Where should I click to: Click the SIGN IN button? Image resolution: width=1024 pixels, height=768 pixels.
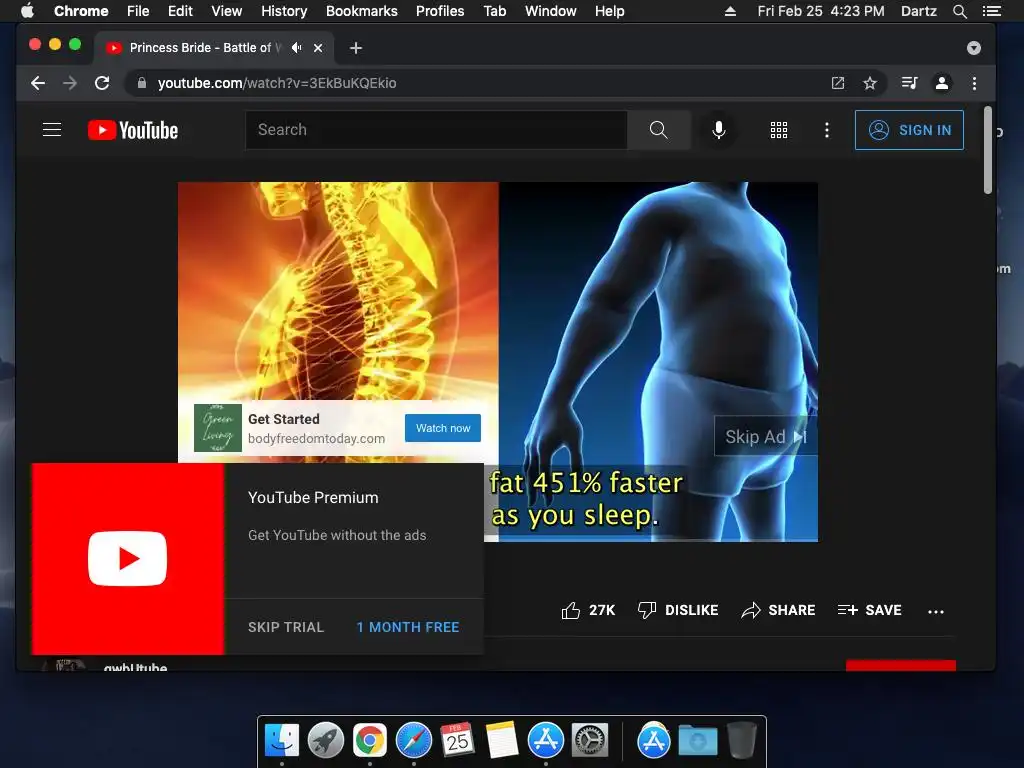coord(909,130)
